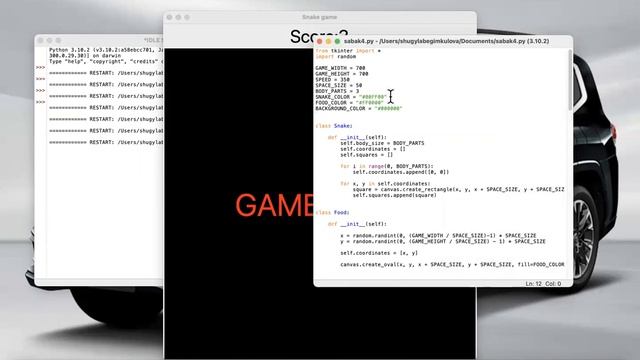Click 'def __init__(self):' under class Food
The height and width of the screenshot is (360, 640).
click(357, 224)
